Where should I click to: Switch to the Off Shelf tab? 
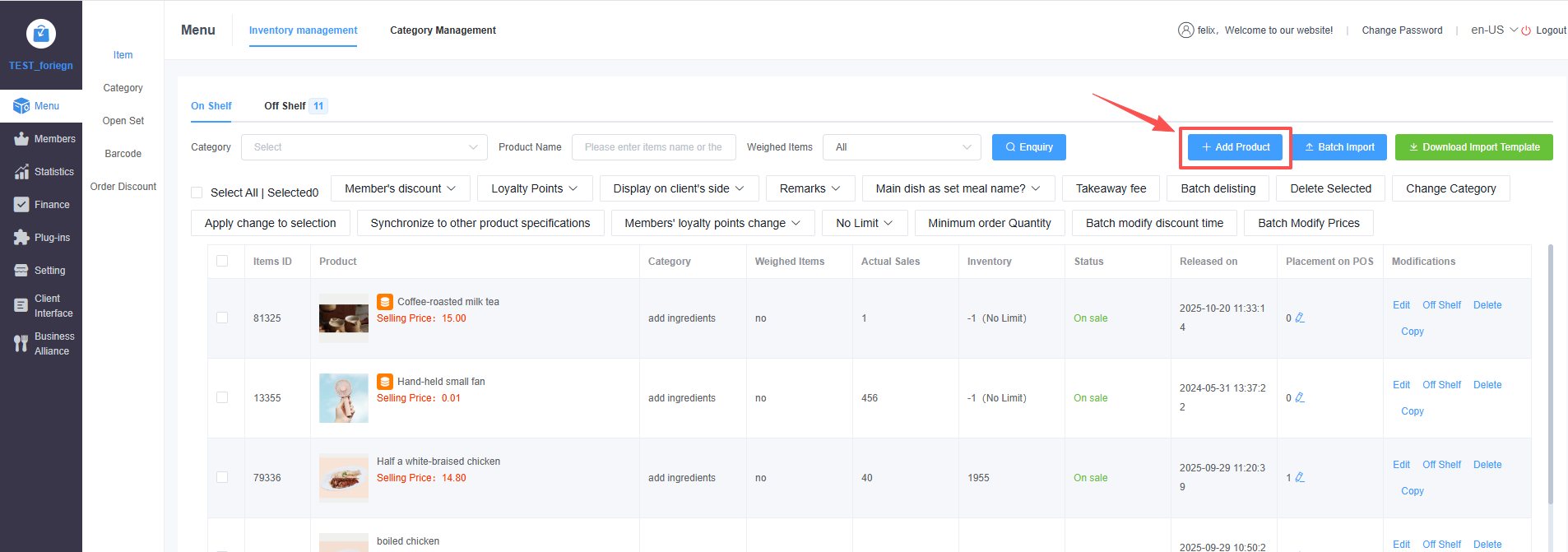[285, 106]
